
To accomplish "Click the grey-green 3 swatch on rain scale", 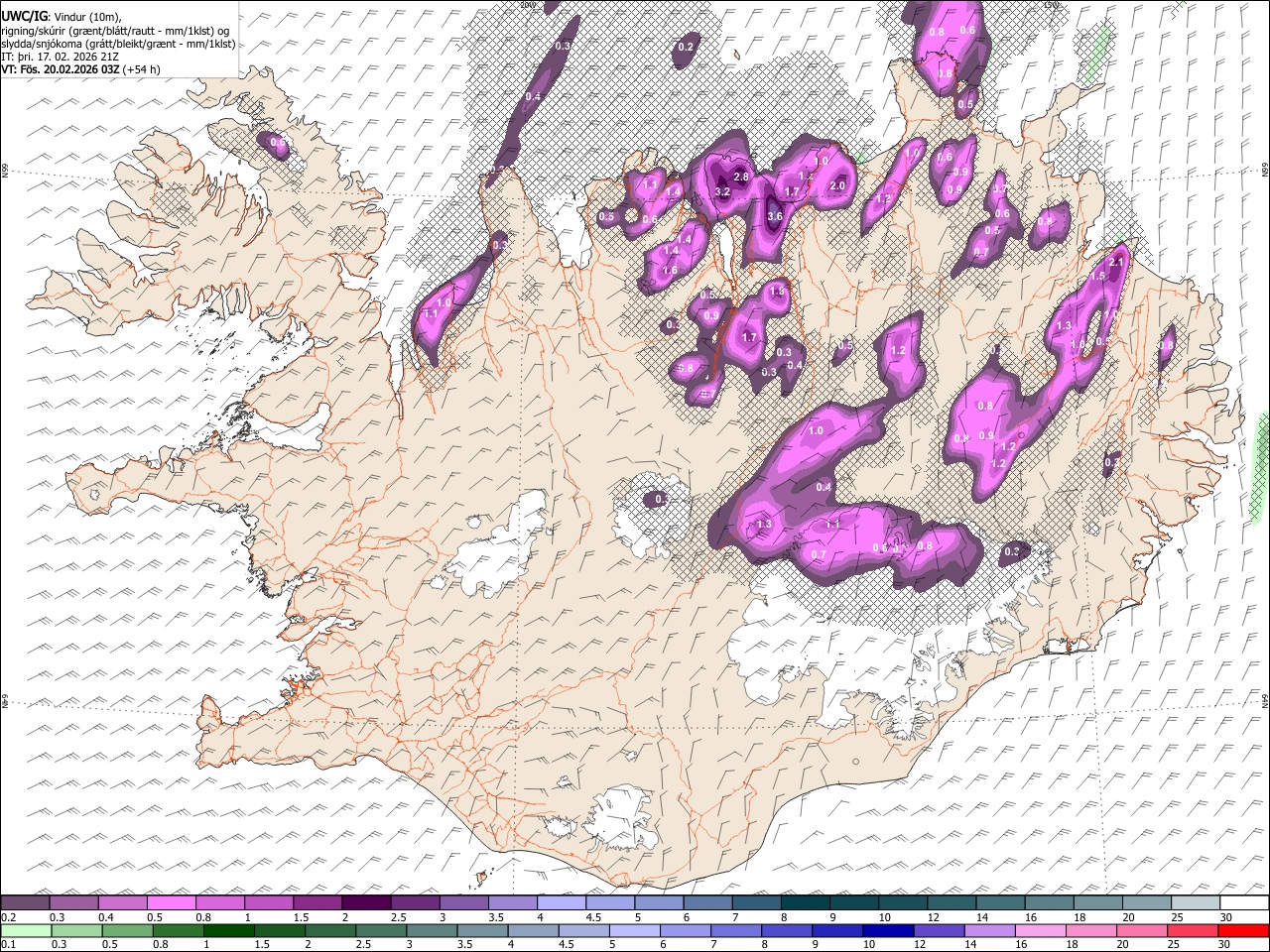I will click(433, 930).
